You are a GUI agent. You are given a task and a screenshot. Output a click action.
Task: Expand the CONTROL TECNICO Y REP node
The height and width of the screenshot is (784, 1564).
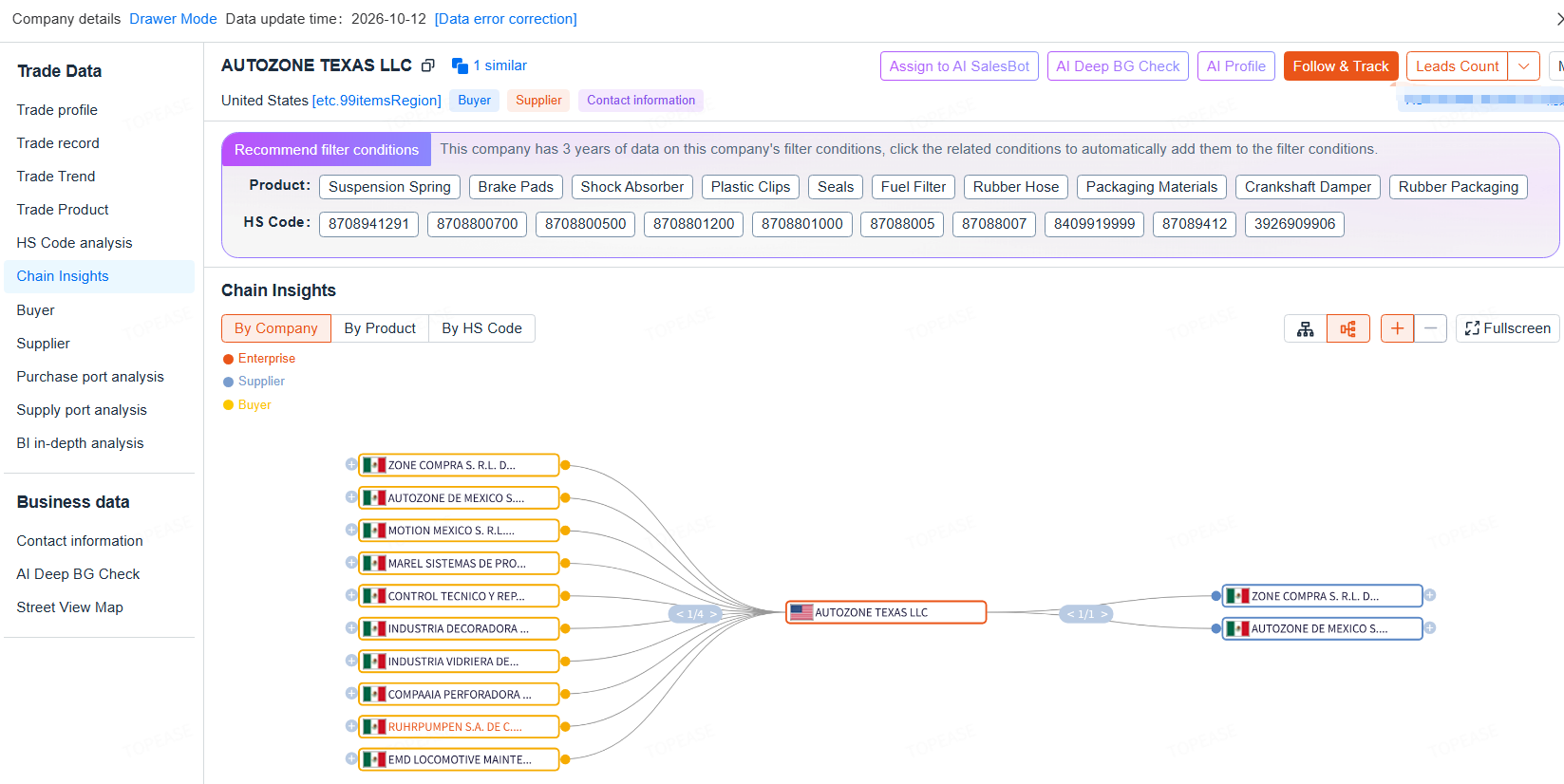(351, 595)
